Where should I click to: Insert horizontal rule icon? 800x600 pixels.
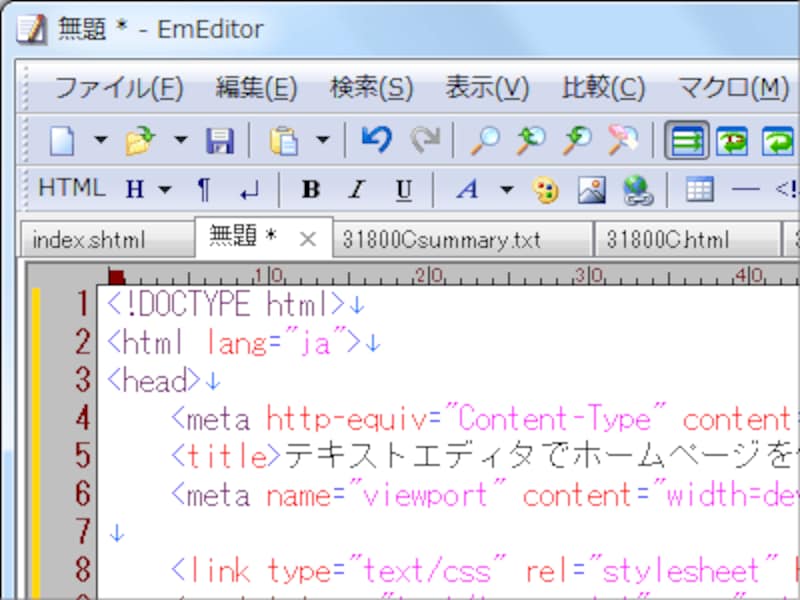[746, 190]
